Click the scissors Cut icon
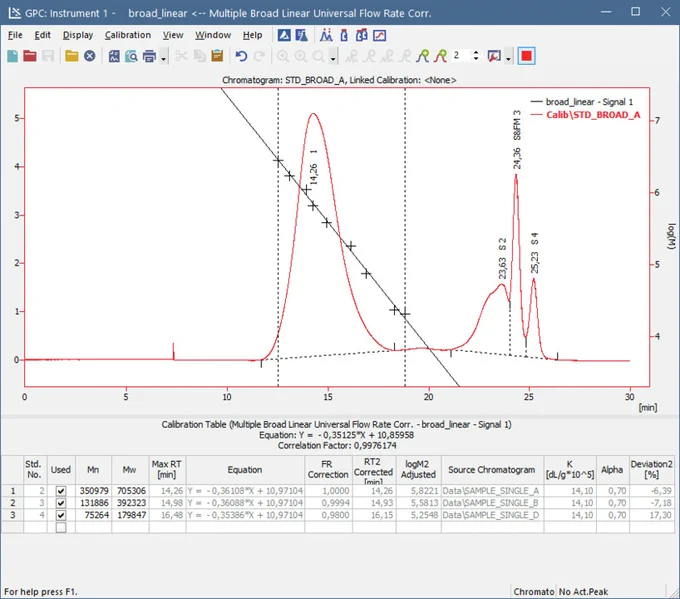 tap(181, 56)
